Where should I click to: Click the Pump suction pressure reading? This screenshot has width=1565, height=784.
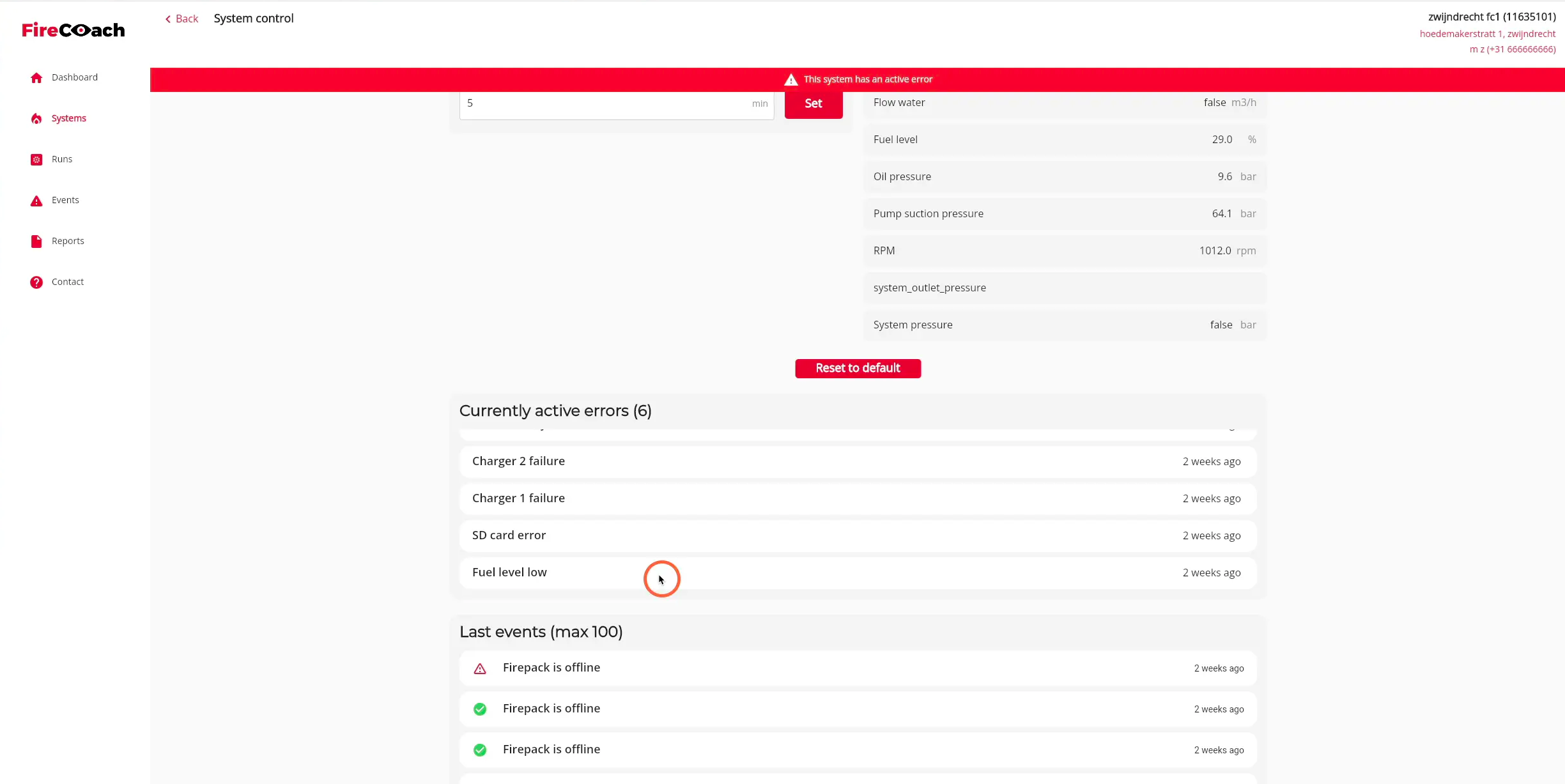(x=1065, y=213)
